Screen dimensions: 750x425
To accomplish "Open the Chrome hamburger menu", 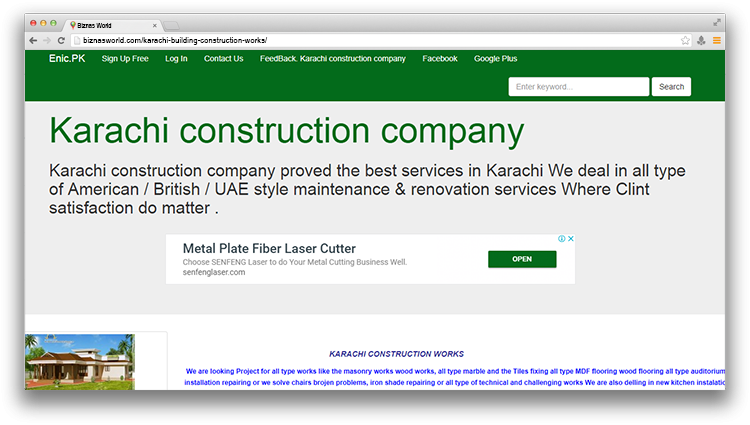I will click(x=716, y=40).
